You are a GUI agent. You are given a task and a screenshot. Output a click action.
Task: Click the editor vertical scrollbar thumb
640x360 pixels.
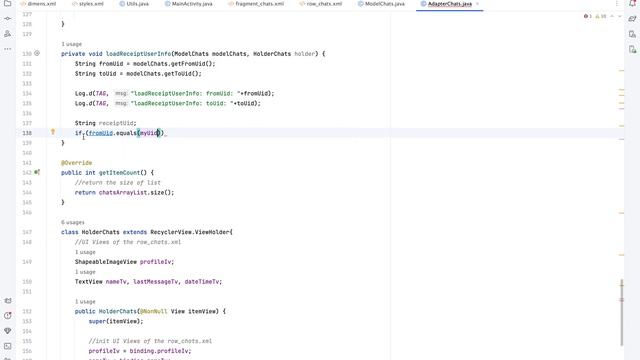click(x=622, y=312)
